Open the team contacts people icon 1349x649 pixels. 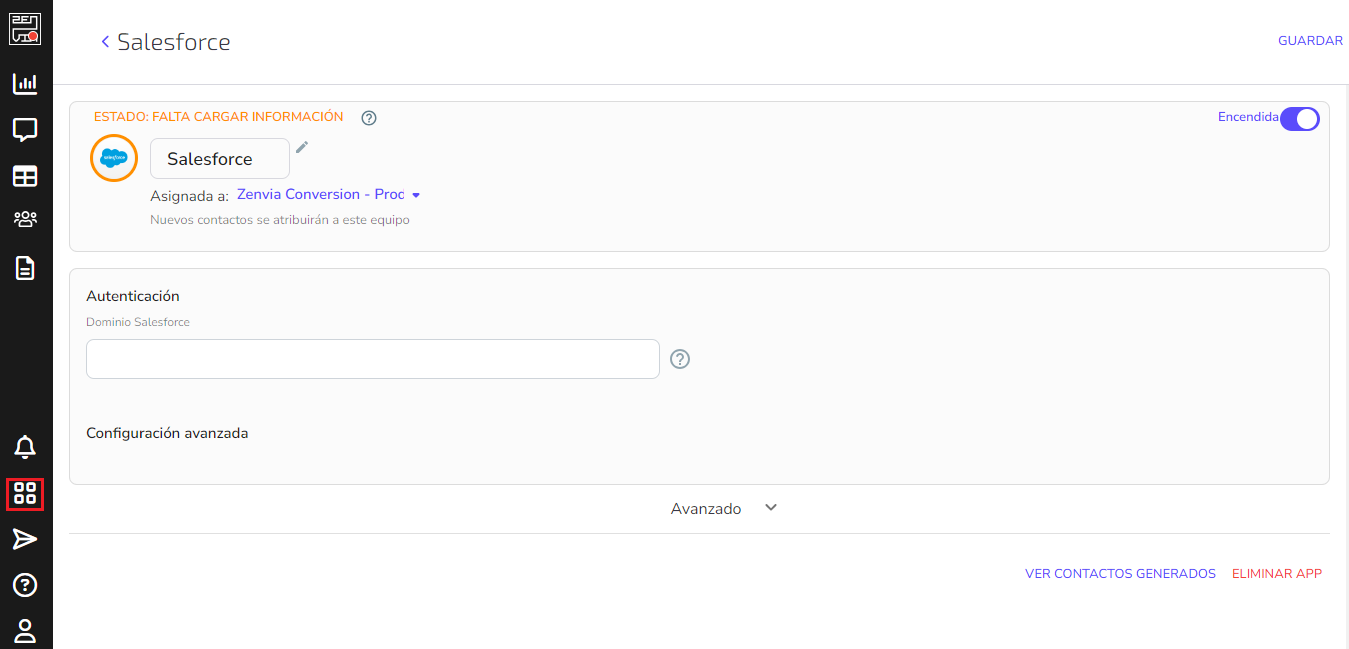pos(25,219)
